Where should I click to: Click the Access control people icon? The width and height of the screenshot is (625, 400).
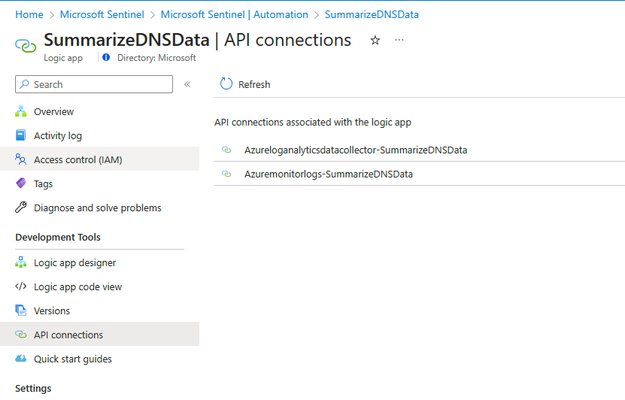tap(21, 159)
